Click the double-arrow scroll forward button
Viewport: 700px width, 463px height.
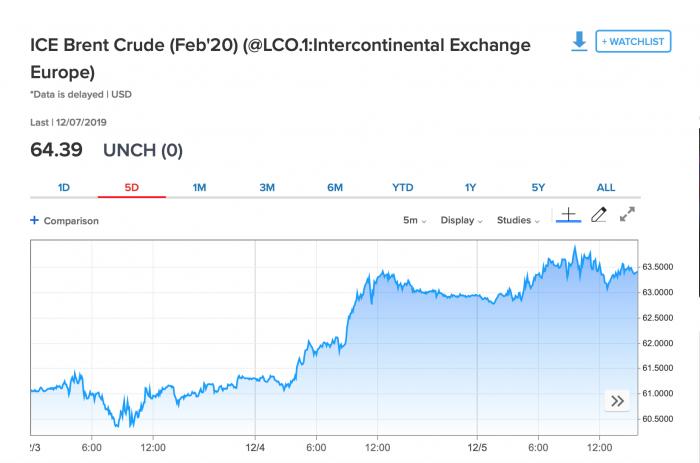pyautogui.click(x=617, y=401)
